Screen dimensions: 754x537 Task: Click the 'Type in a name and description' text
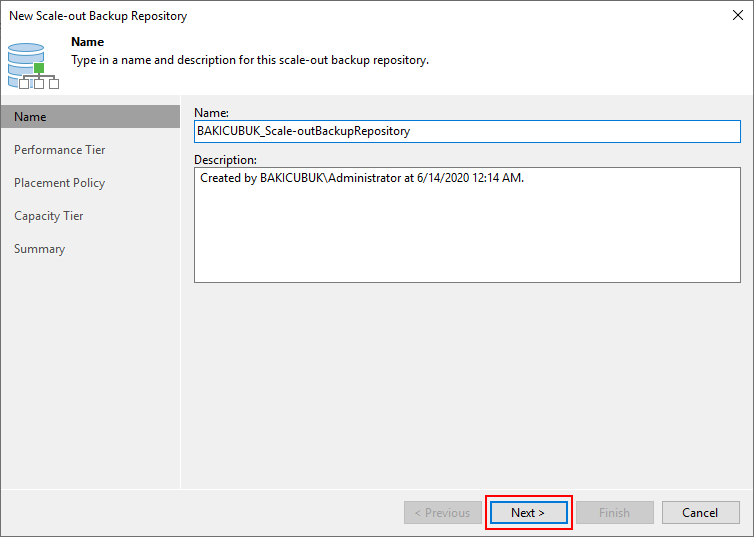click(x=250, y=60)
